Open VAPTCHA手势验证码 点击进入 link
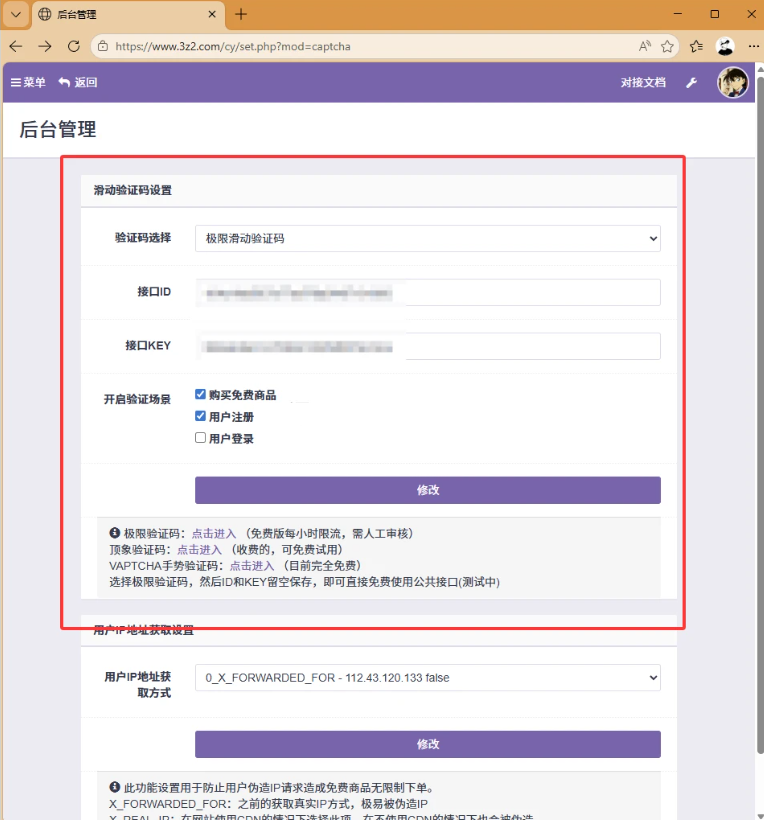The width and height of the screenshot is (764, 820). (x=252, y=566)
